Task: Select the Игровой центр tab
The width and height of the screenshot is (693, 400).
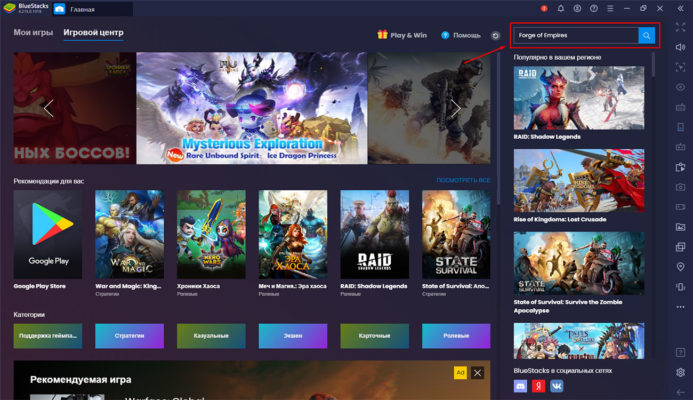Action: (93, 32)
